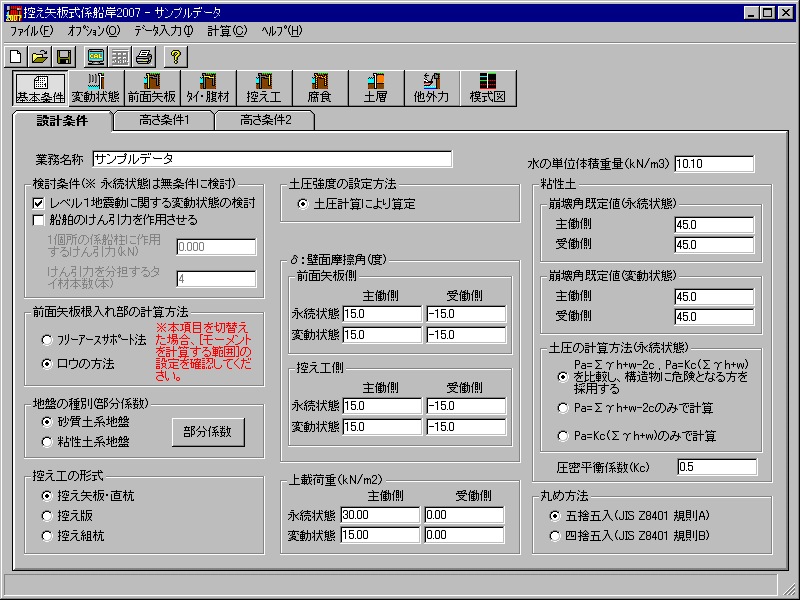The width and height of the screenshot is (800, 600).
Task: Select the タイ・腹材 toolbar icon
Action: (x=207, y=87)
